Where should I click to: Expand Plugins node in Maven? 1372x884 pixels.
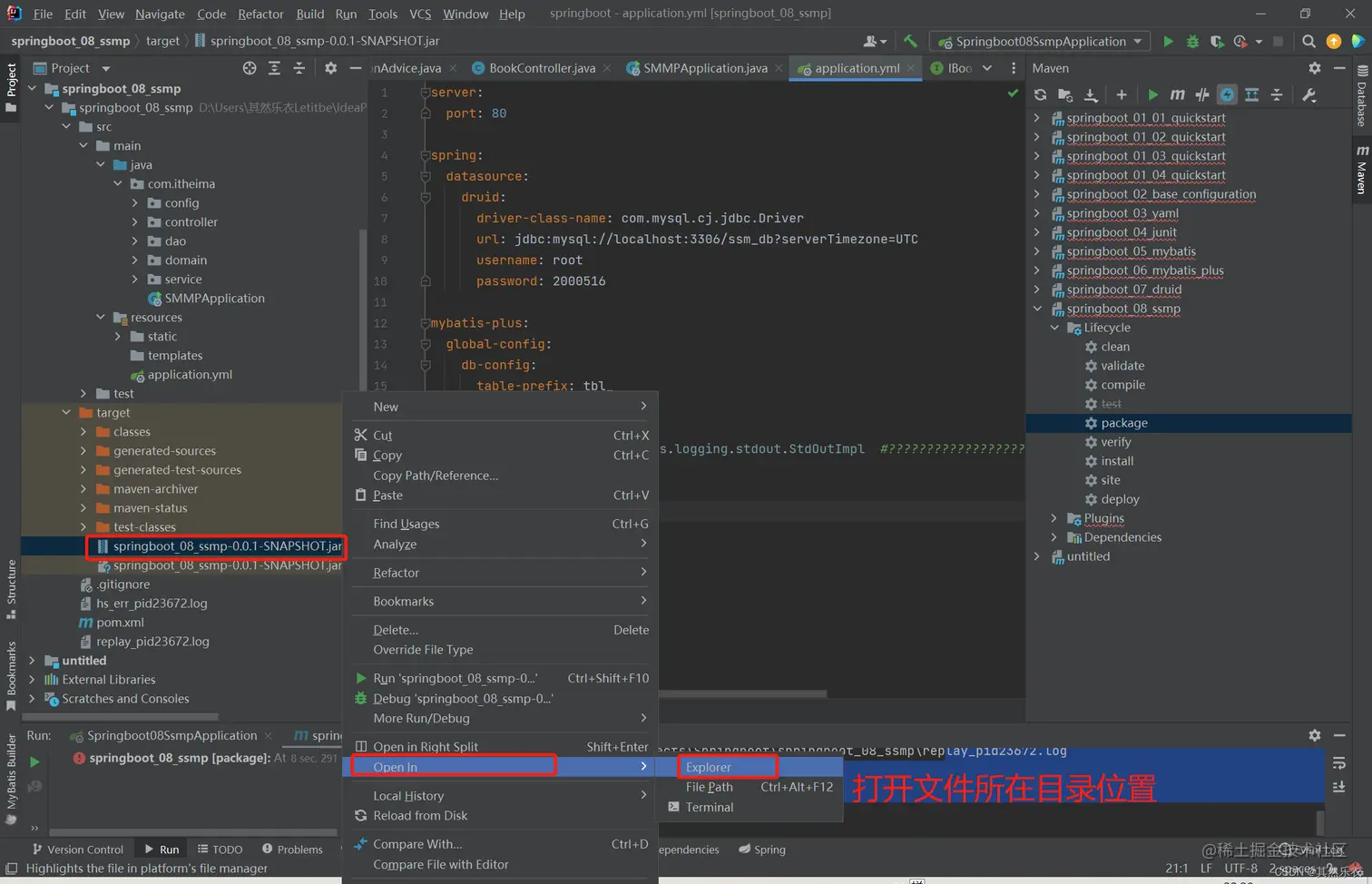pyautogui.click(x=1054, y=518)
